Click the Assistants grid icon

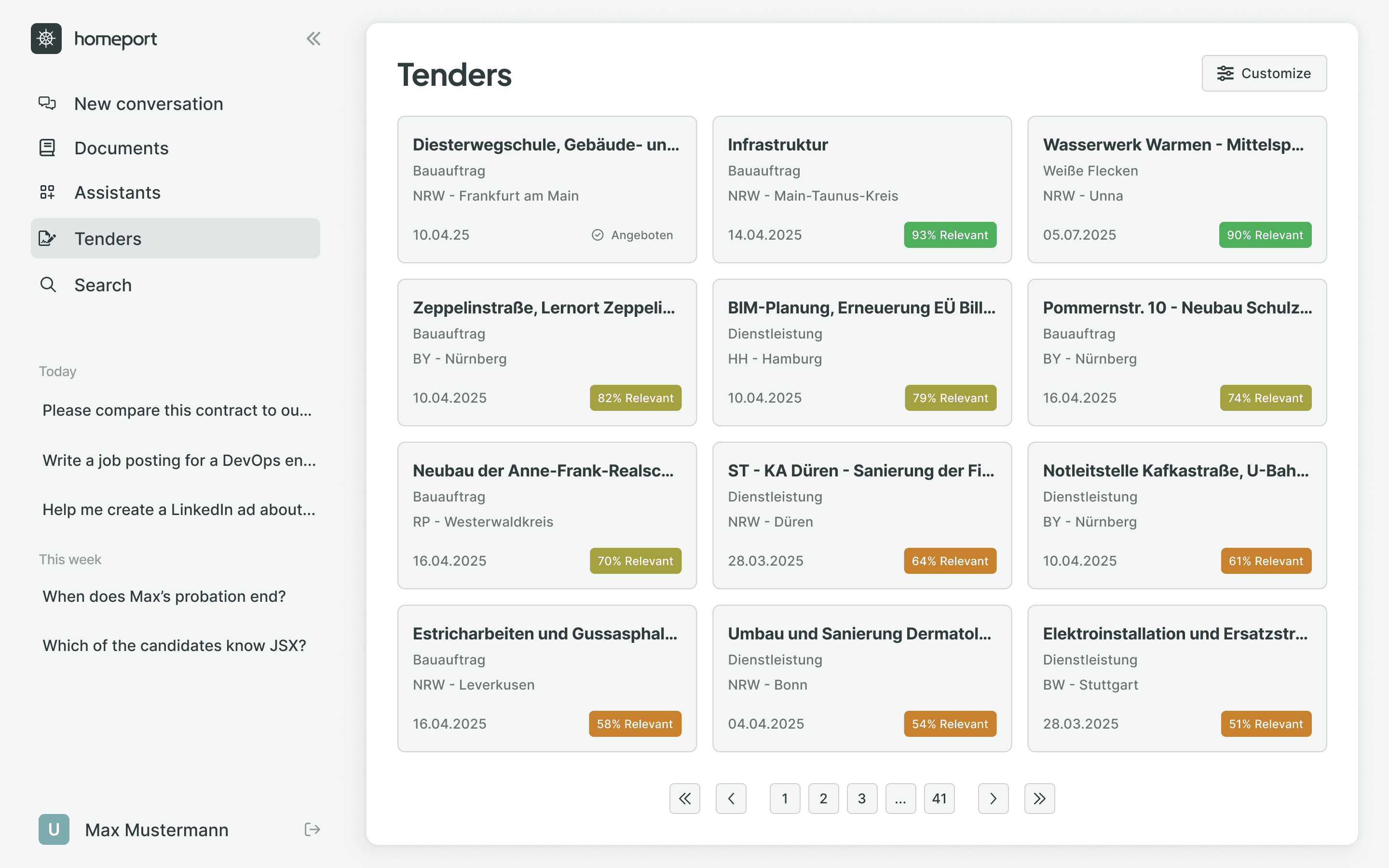point(47,192)
